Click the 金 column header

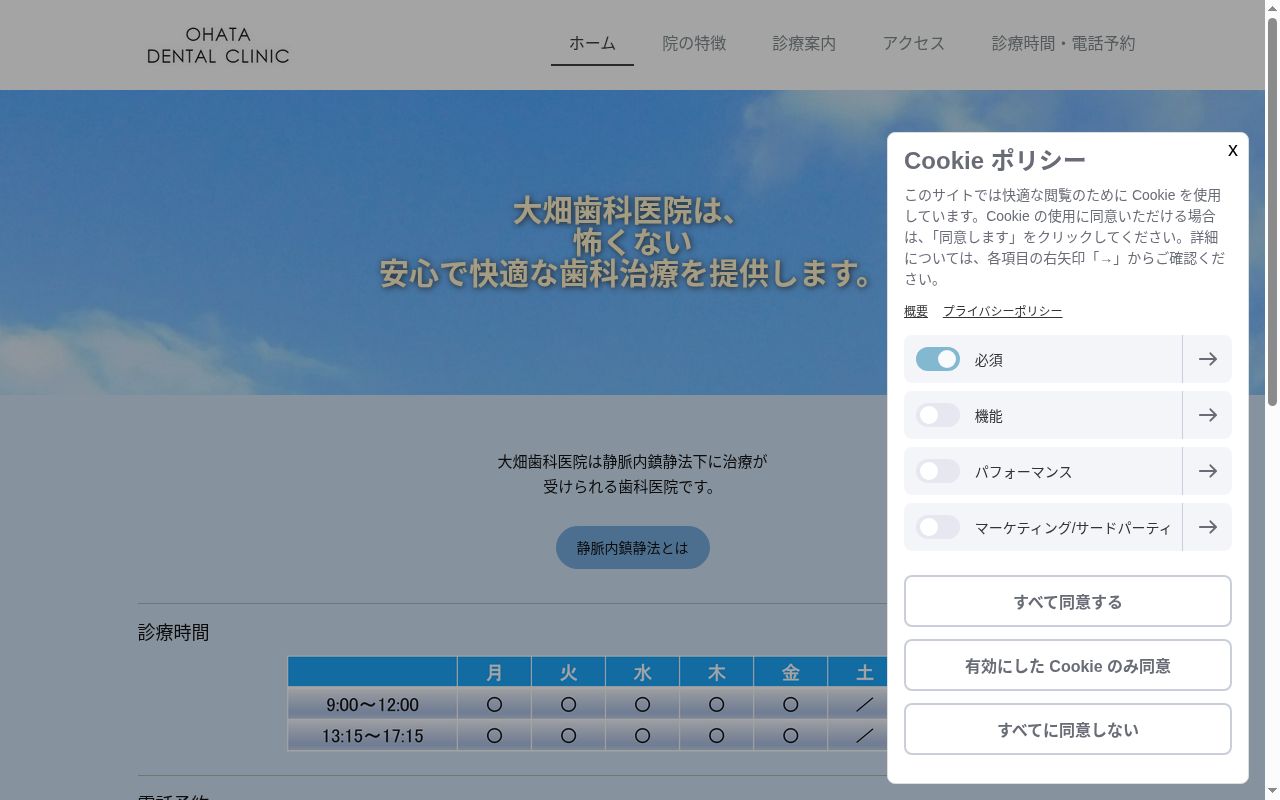790,672
